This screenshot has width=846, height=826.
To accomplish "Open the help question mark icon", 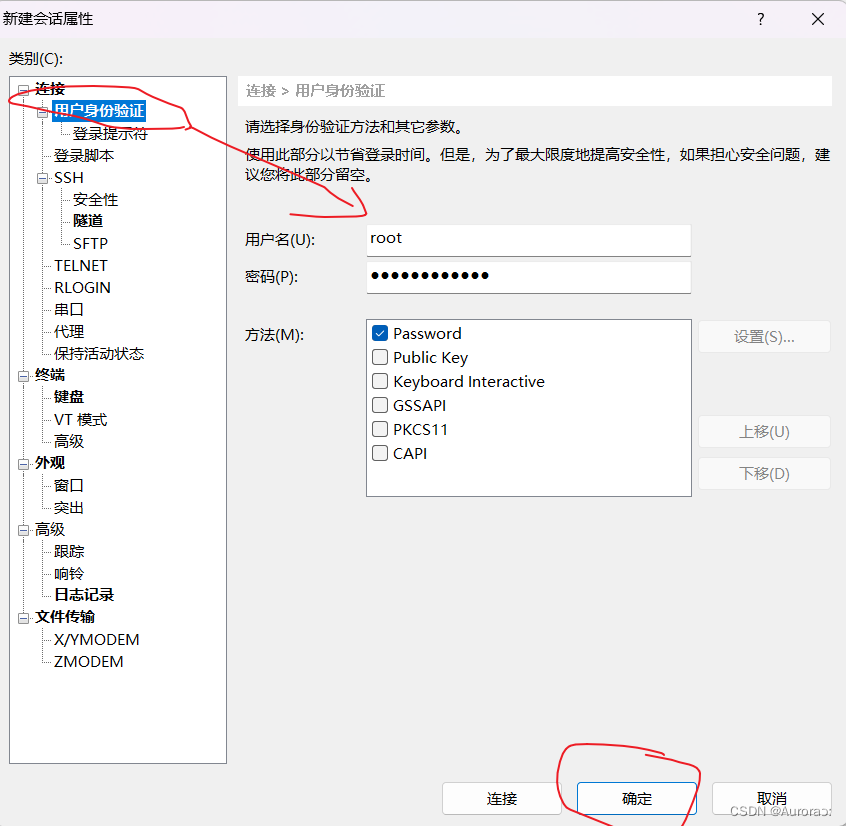I will coord(760,19).
